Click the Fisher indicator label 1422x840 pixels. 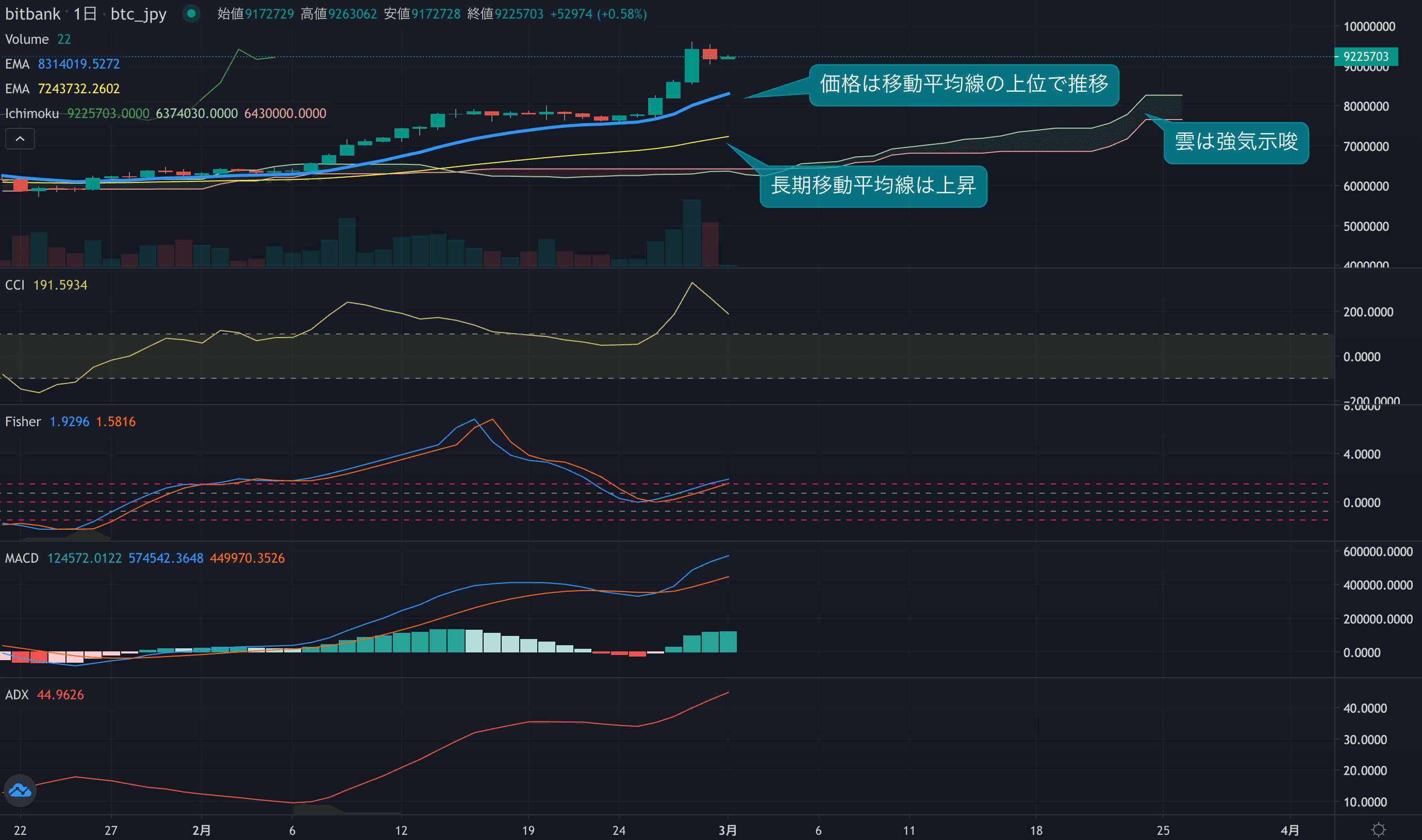[x=23, y=422]
